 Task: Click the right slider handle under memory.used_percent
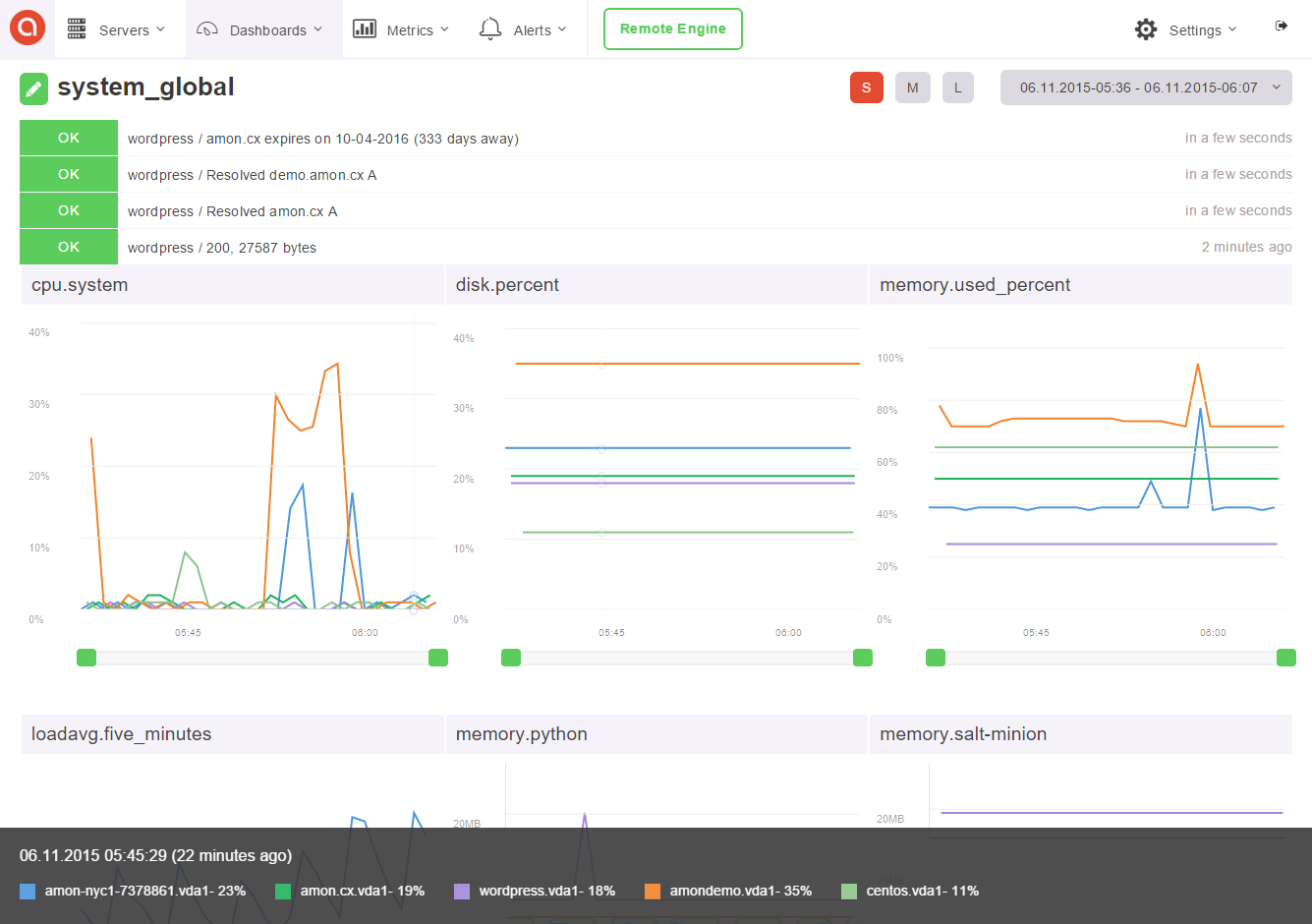point(1286,658)
